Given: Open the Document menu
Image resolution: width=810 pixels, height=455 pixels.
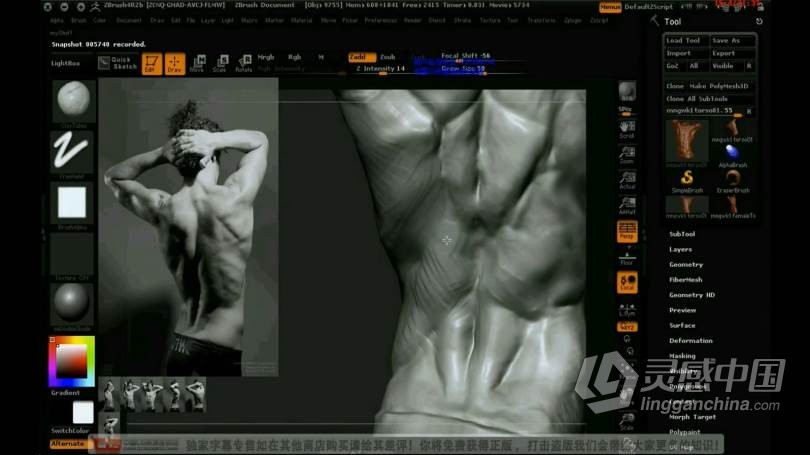Looking at the screenshot, I should point(129,21).
